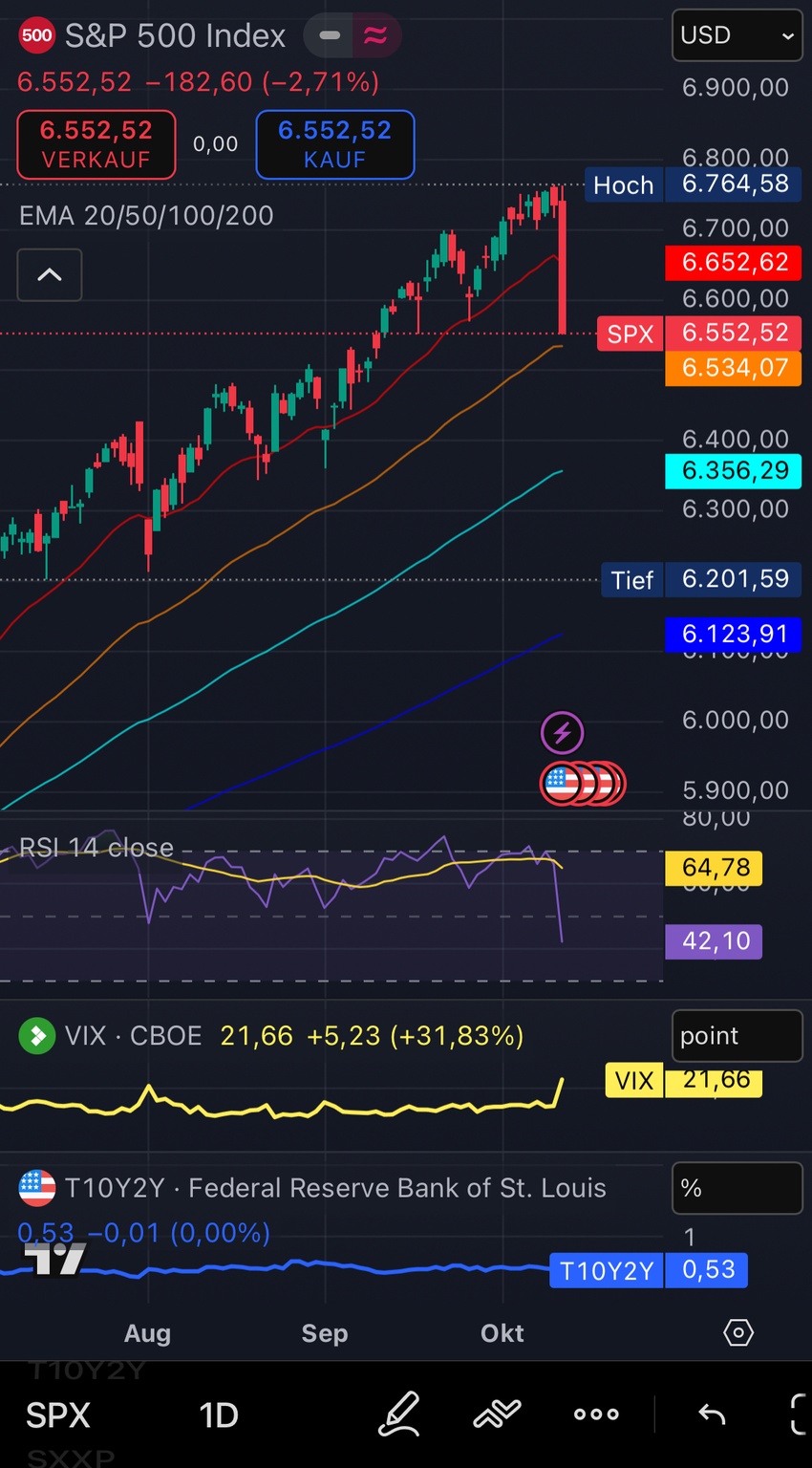
Task: Open the VIX point scale selector
Action: (x=737, y=1036)
